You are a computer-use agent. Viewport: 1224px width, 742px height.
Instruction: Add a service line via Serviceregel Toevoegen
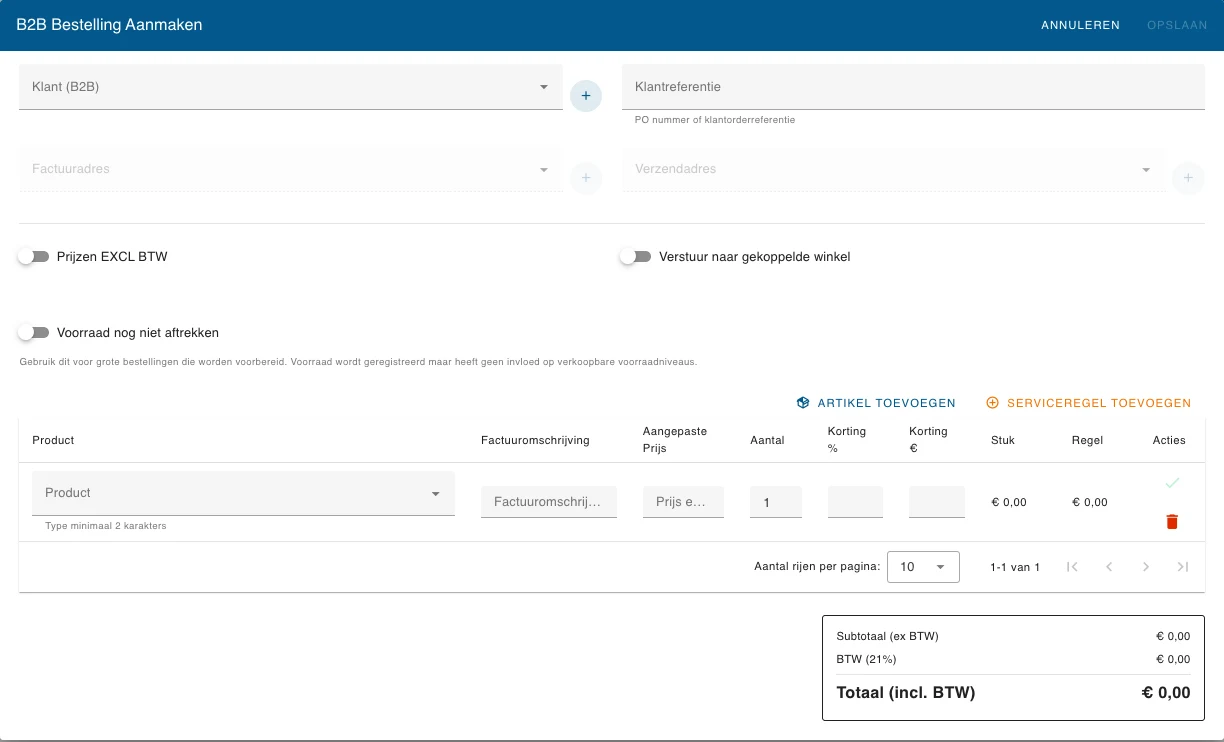coord(1089,403)
